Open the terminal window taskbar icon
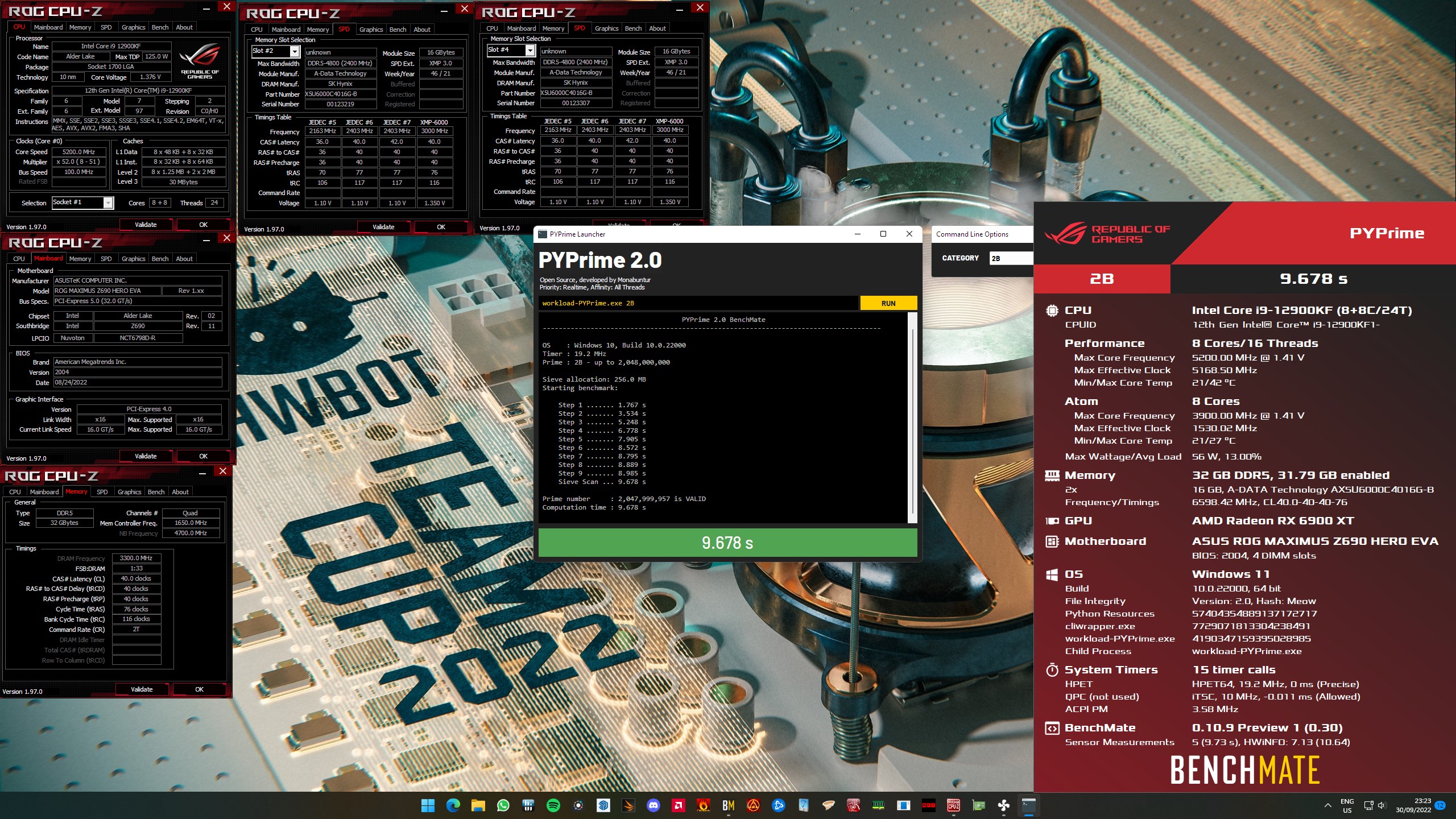1456x819 pixels. point(1028,805)
